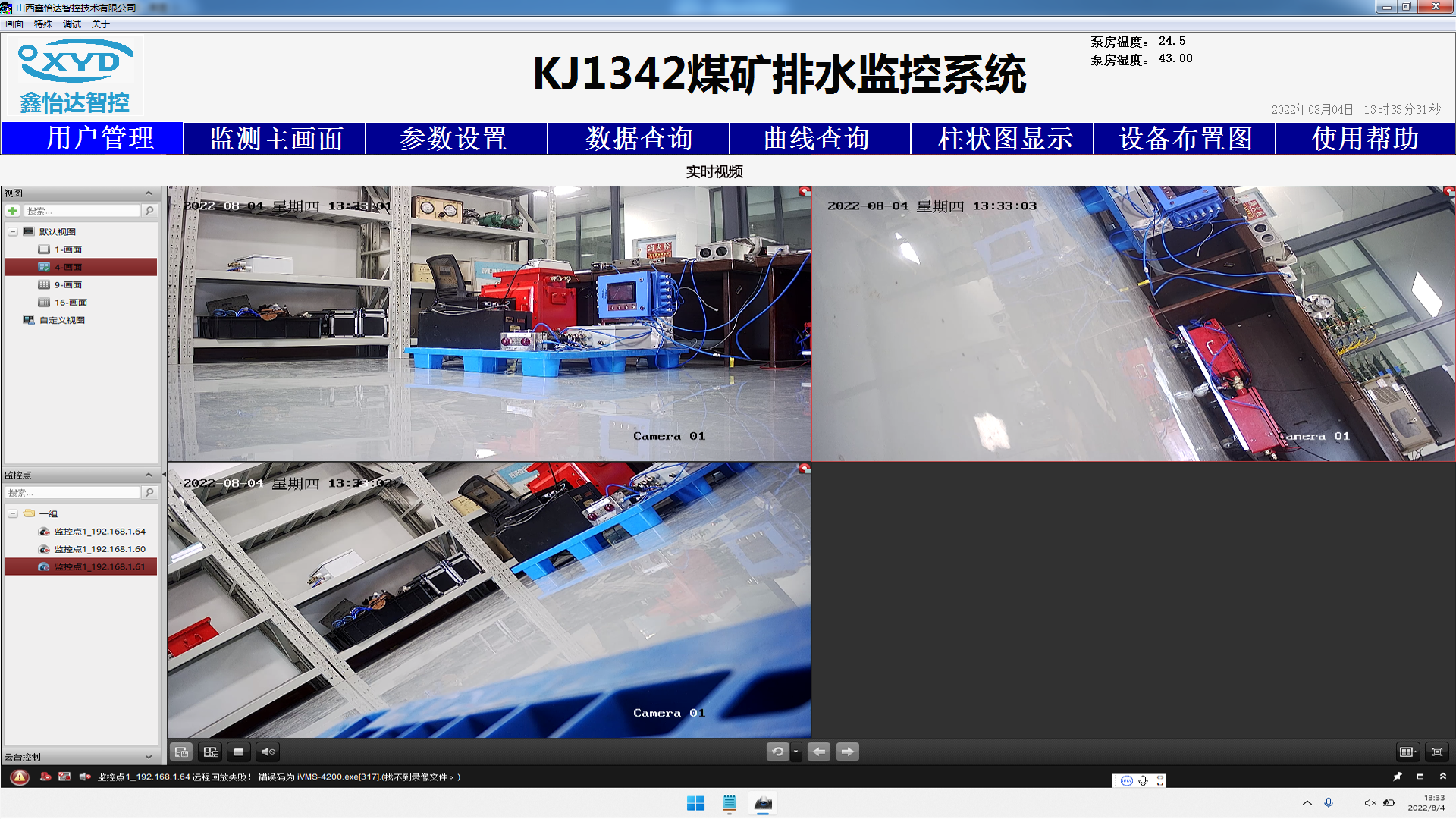Click the view search magnifier icon

(x=149, y=211)
